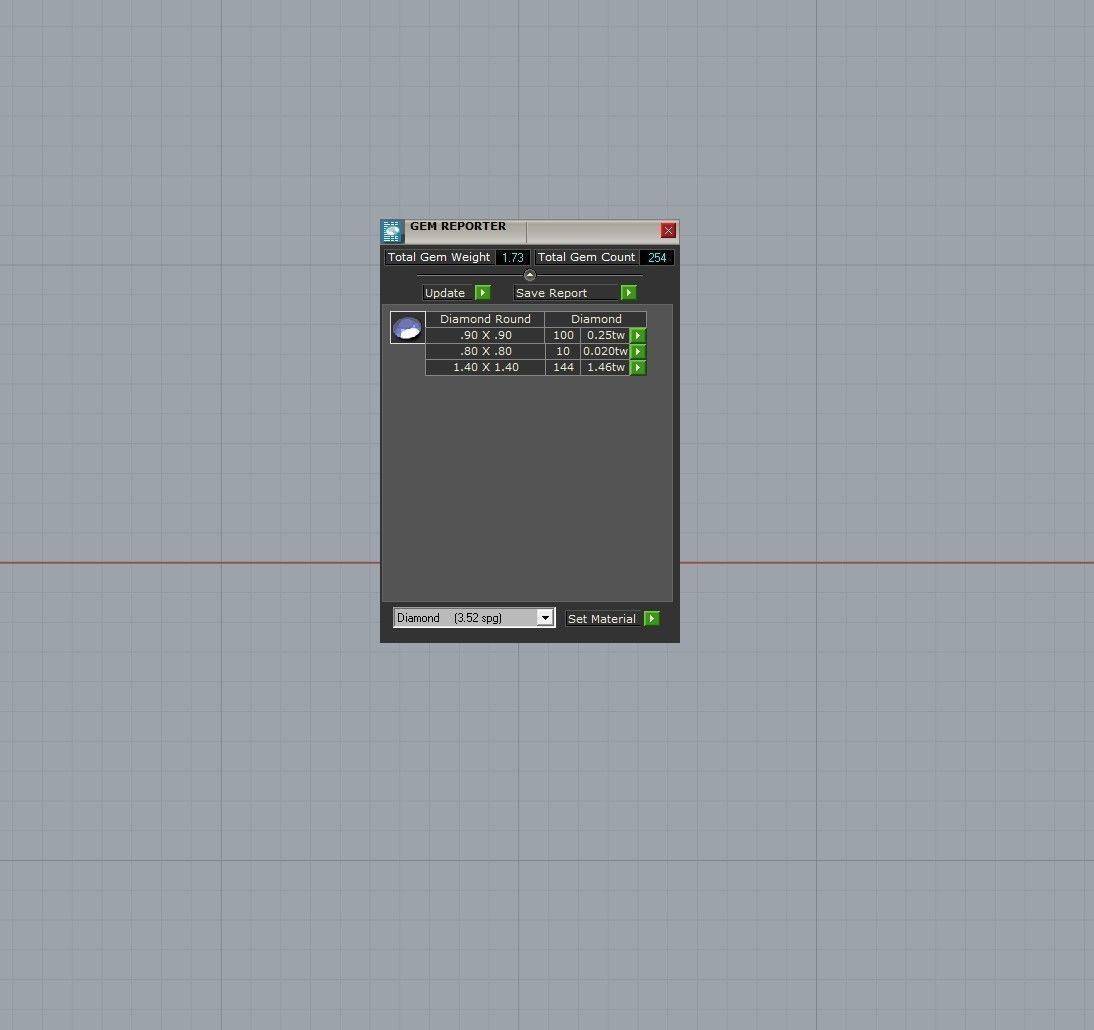Click the green arrow next to Set Material
Screen dimensions: 1094x1030
pos(652,618)
